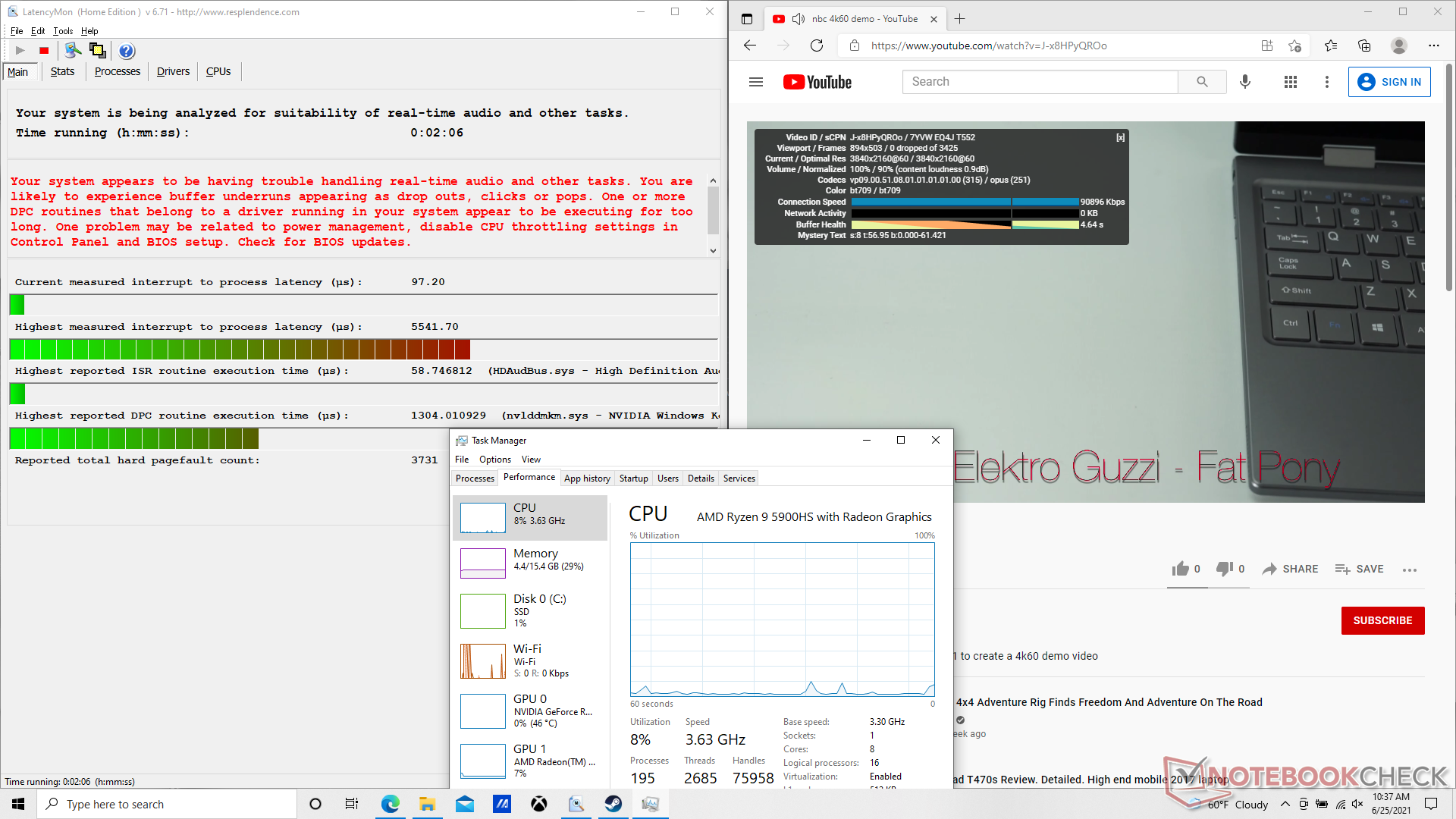Click the LatencyMon help question-mark icon
The image size is (1456, 819).
(x=127, y=51)
